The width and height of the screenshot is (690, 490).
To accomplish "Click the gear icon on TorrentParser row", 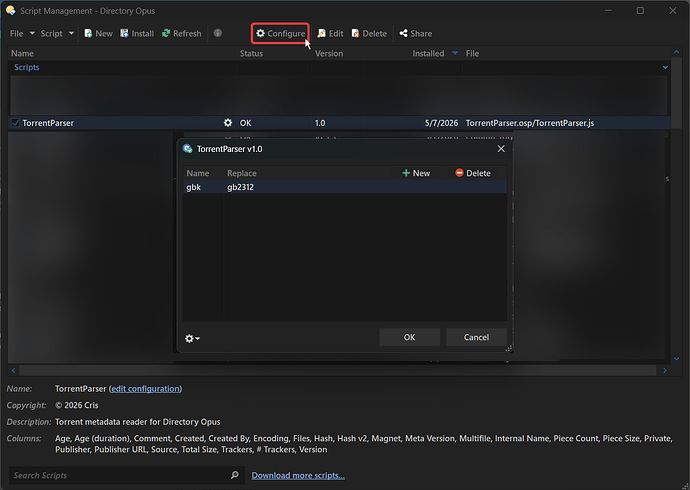I will (x=228, y=123).
